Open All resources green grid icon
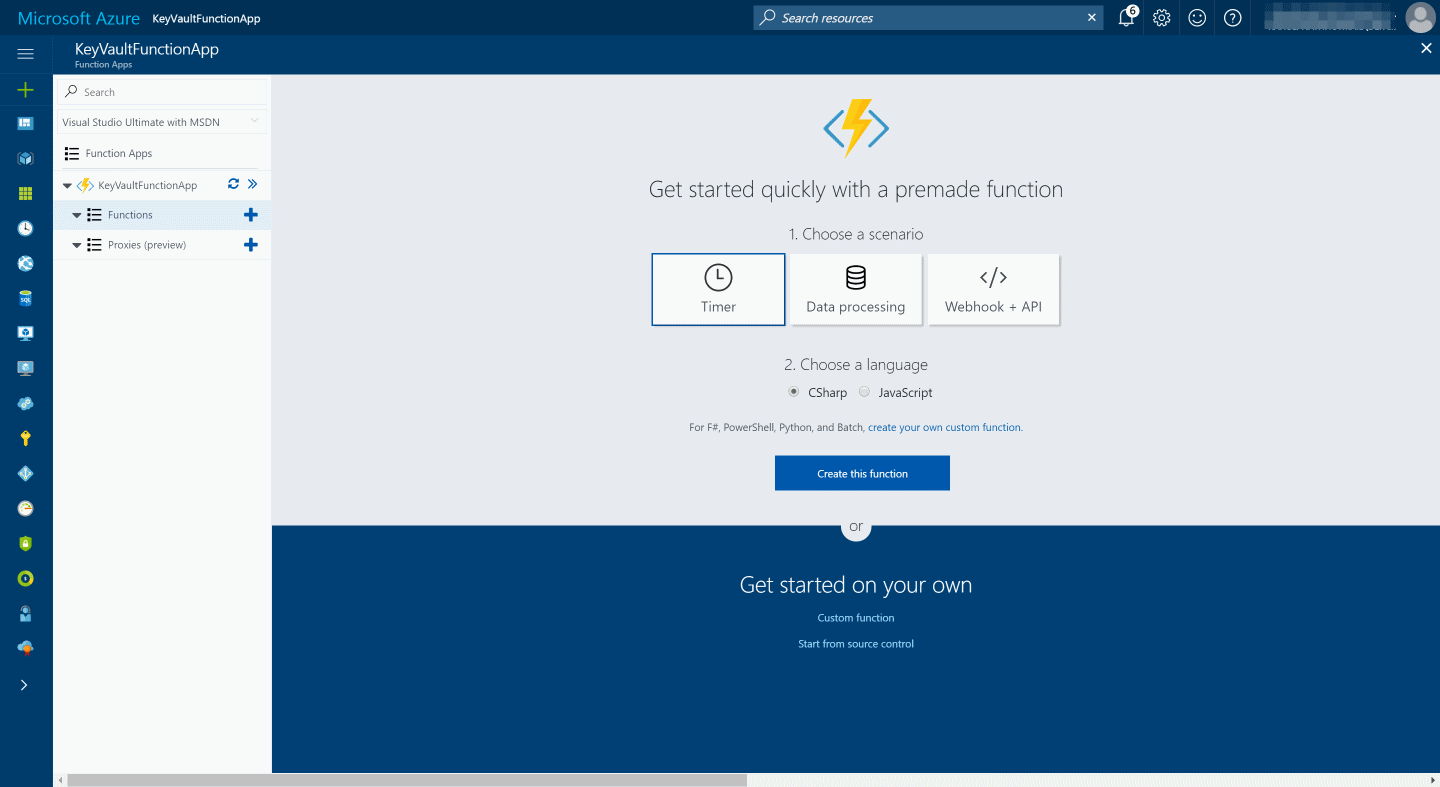The image size is (1440, 787). [26, 193]
